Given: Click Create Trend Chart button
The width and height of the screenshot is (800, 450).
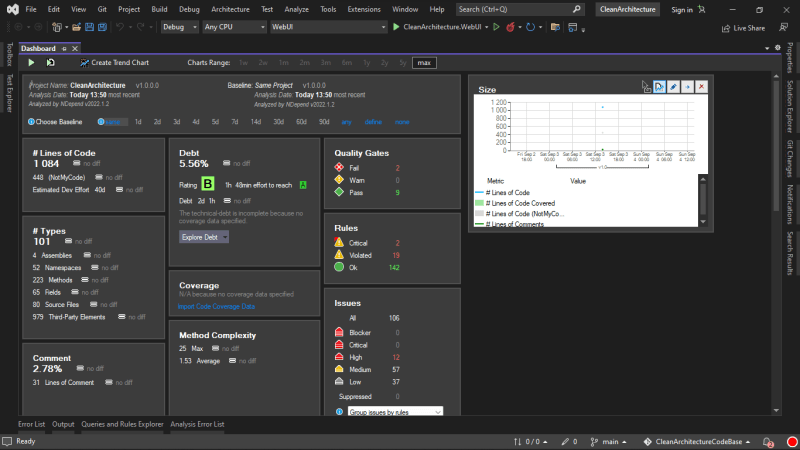Looking at the screenshot, I should click(x=115, y=63).
